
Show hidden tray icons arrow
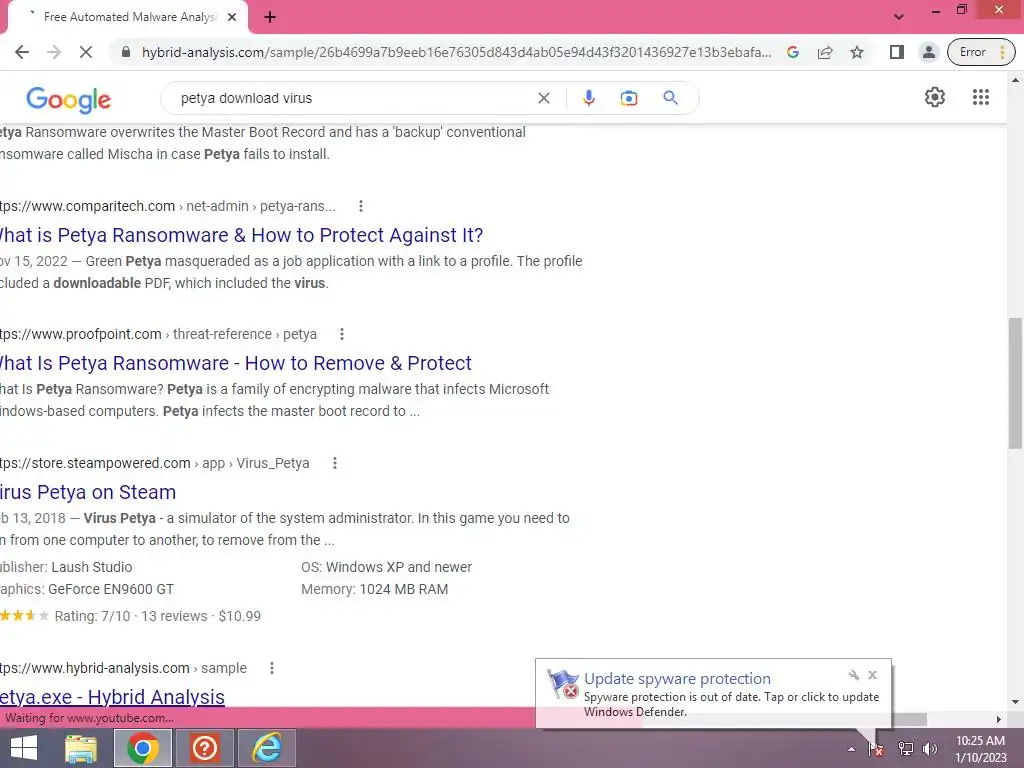tap(851, 749)
